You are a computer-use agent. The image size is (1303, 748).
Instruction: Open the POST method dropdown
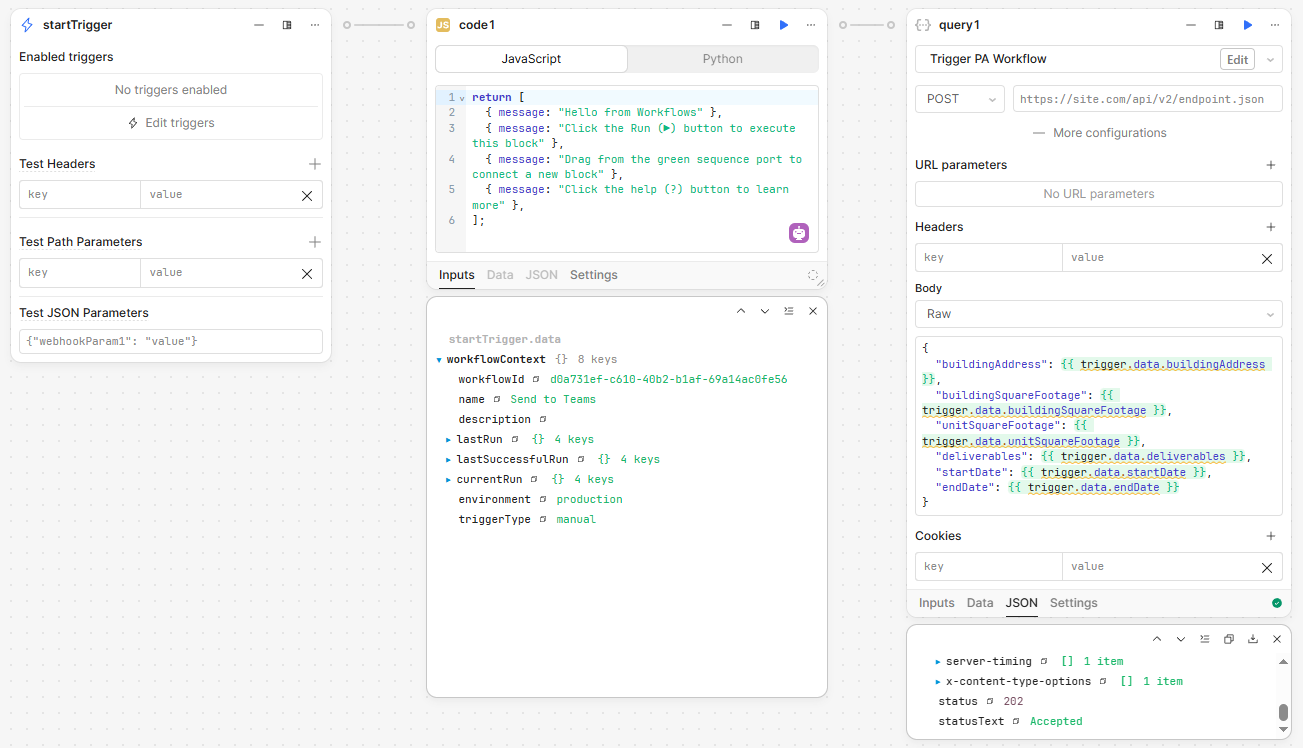[959, 99]
